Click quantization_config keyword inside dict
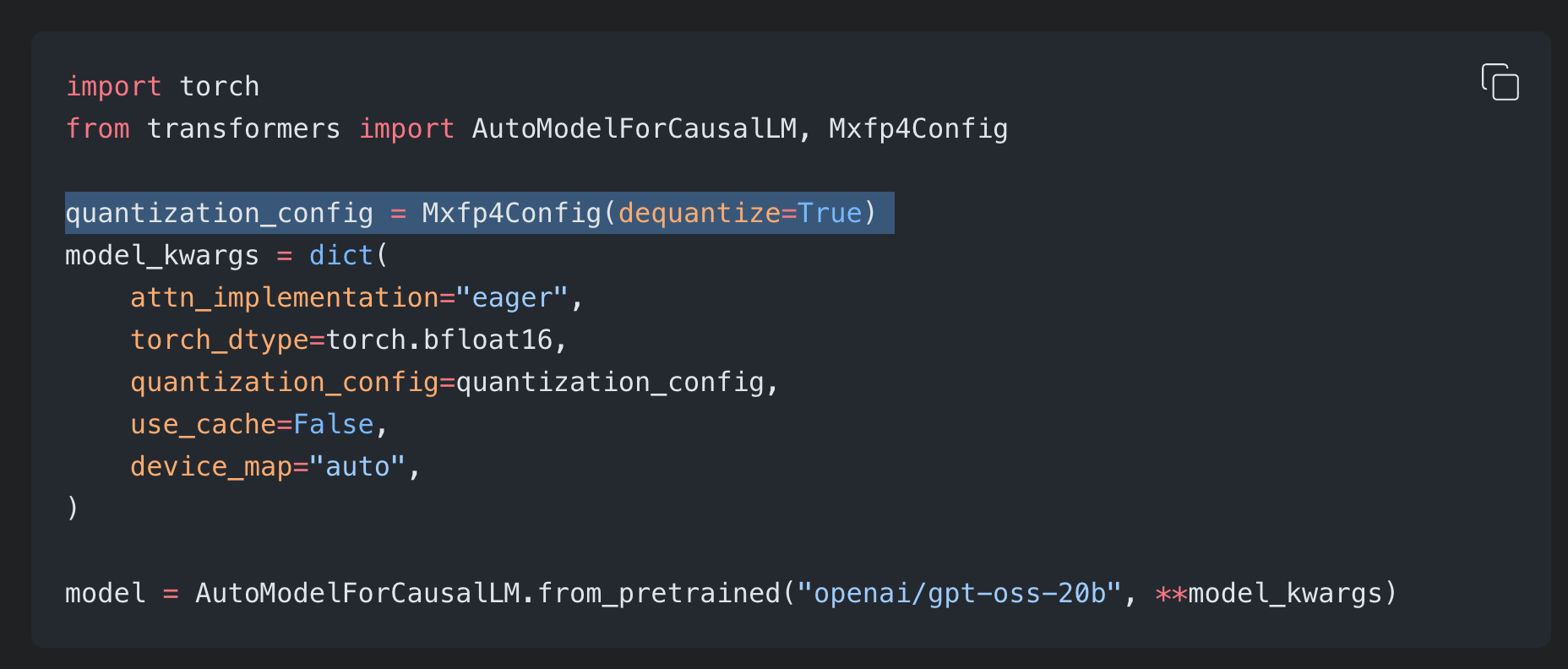The image size is (1568, 669). point(284,382)
